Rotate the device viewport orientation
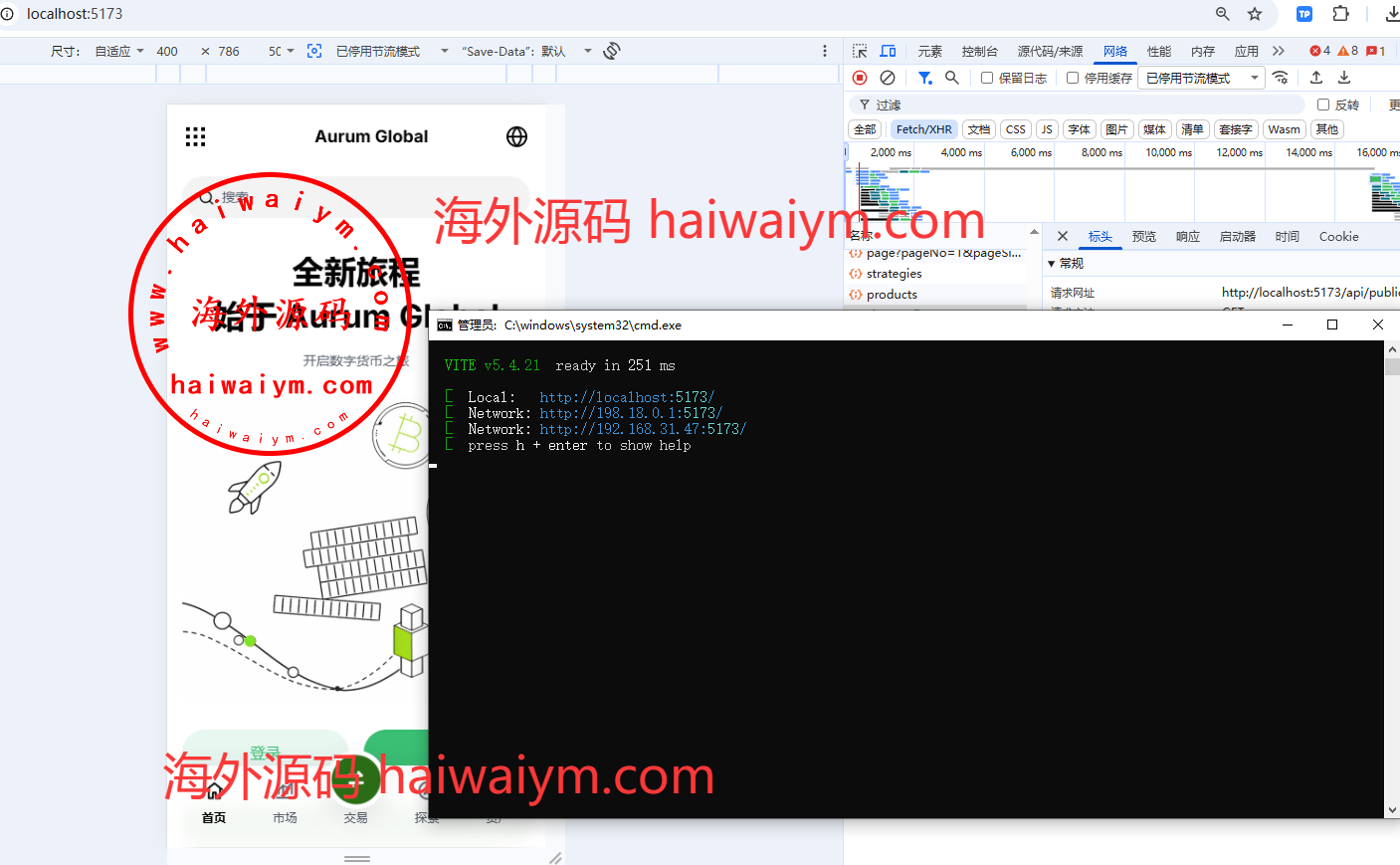 click(x=612, y=51)
